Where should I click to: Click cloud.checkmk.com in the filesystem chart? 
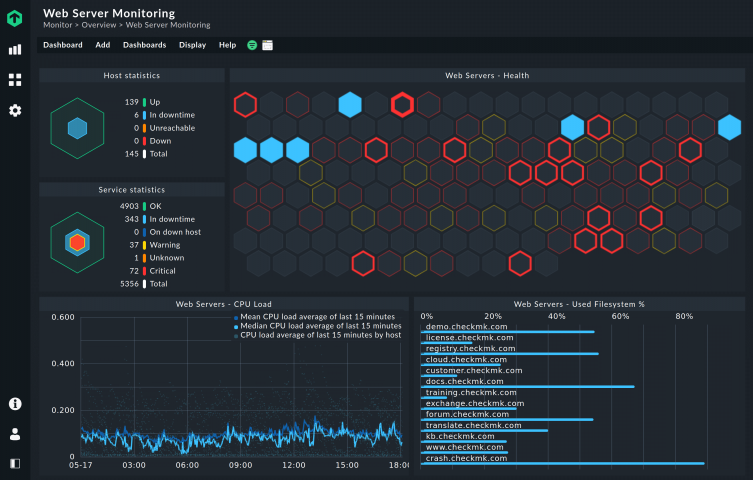click(x=466, y=360)
